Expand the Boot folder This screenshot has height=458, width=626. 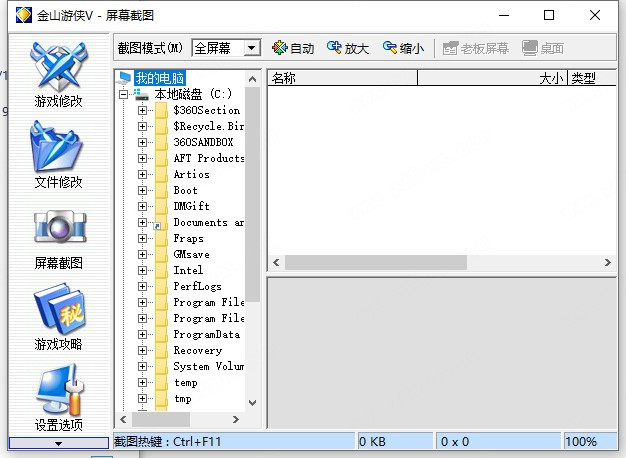click(142, 190)
